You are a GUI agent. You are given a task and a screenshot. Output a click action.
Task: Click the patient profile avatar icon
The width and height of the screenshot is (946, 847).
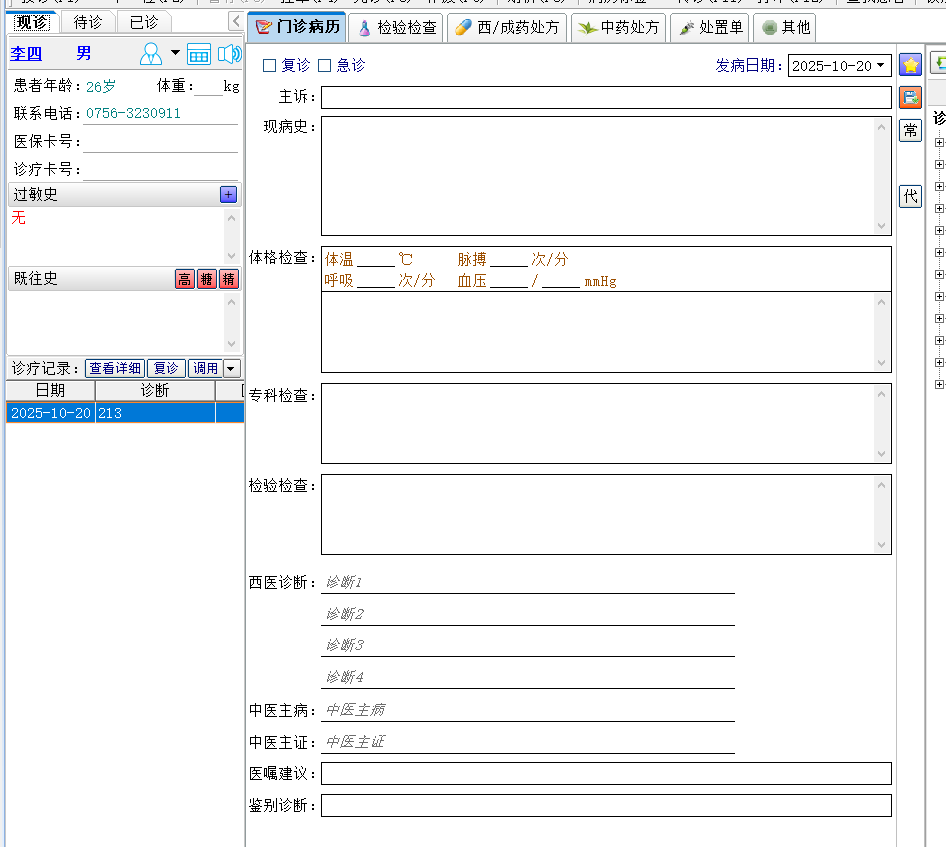151,54
